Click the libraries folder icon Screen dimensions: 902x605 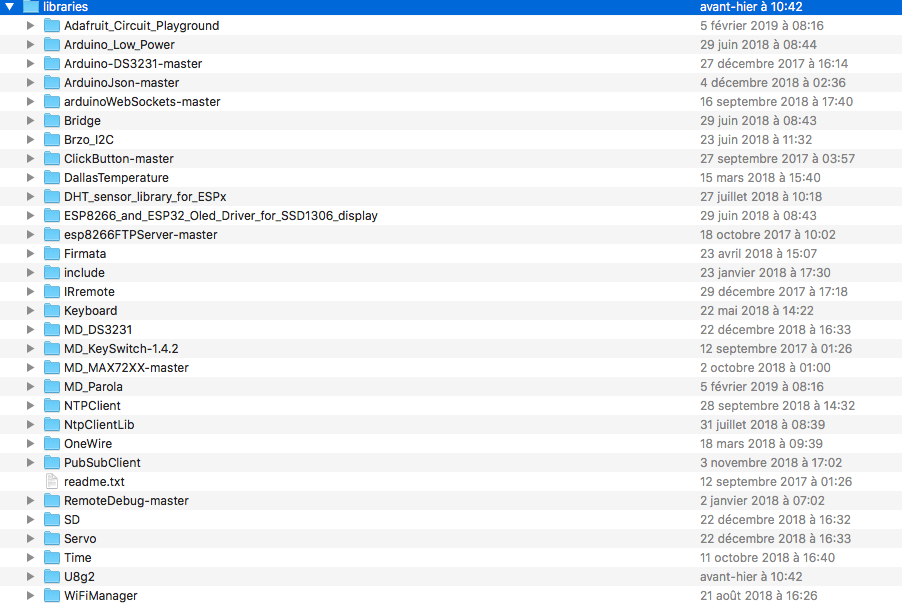[x=30, y=7]
